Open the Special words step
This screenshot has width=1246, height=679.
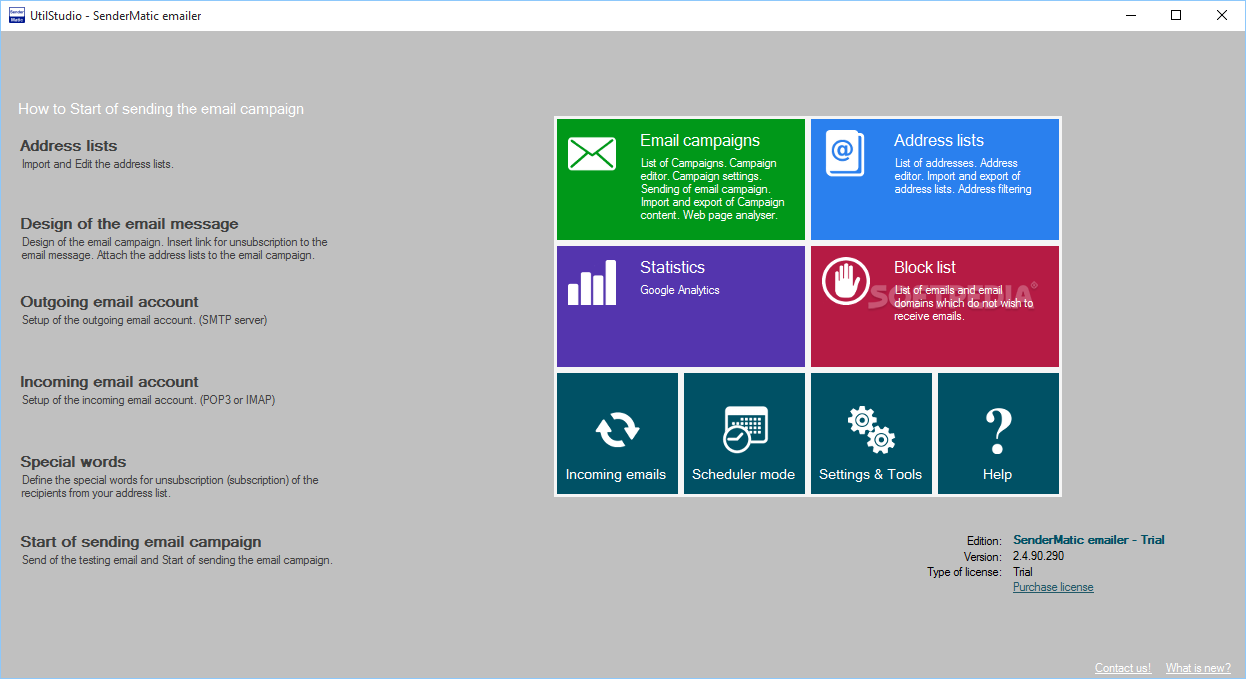tap(73, 462)
